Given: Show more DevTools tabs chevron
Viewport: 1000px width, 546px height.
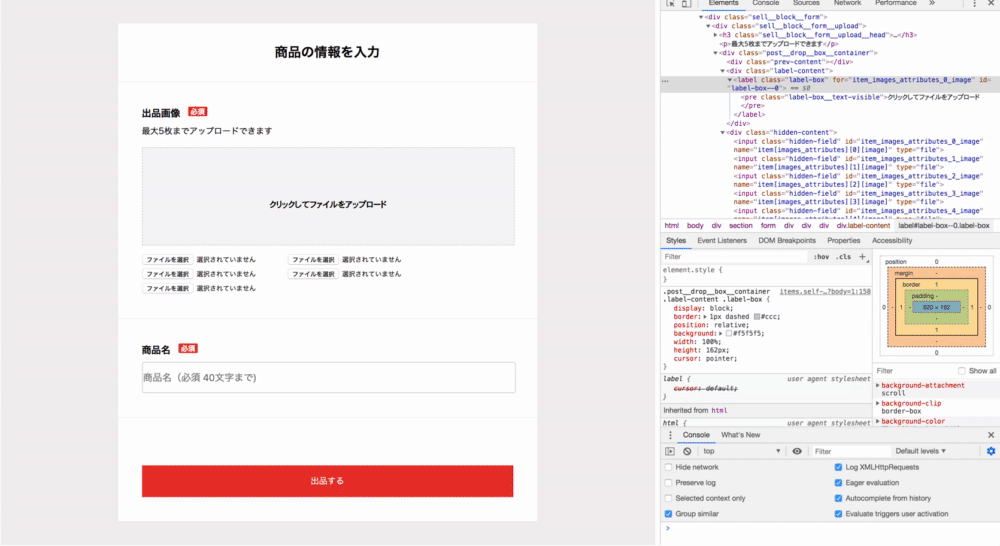Looking at the screenshot, I should coord(932,3).
